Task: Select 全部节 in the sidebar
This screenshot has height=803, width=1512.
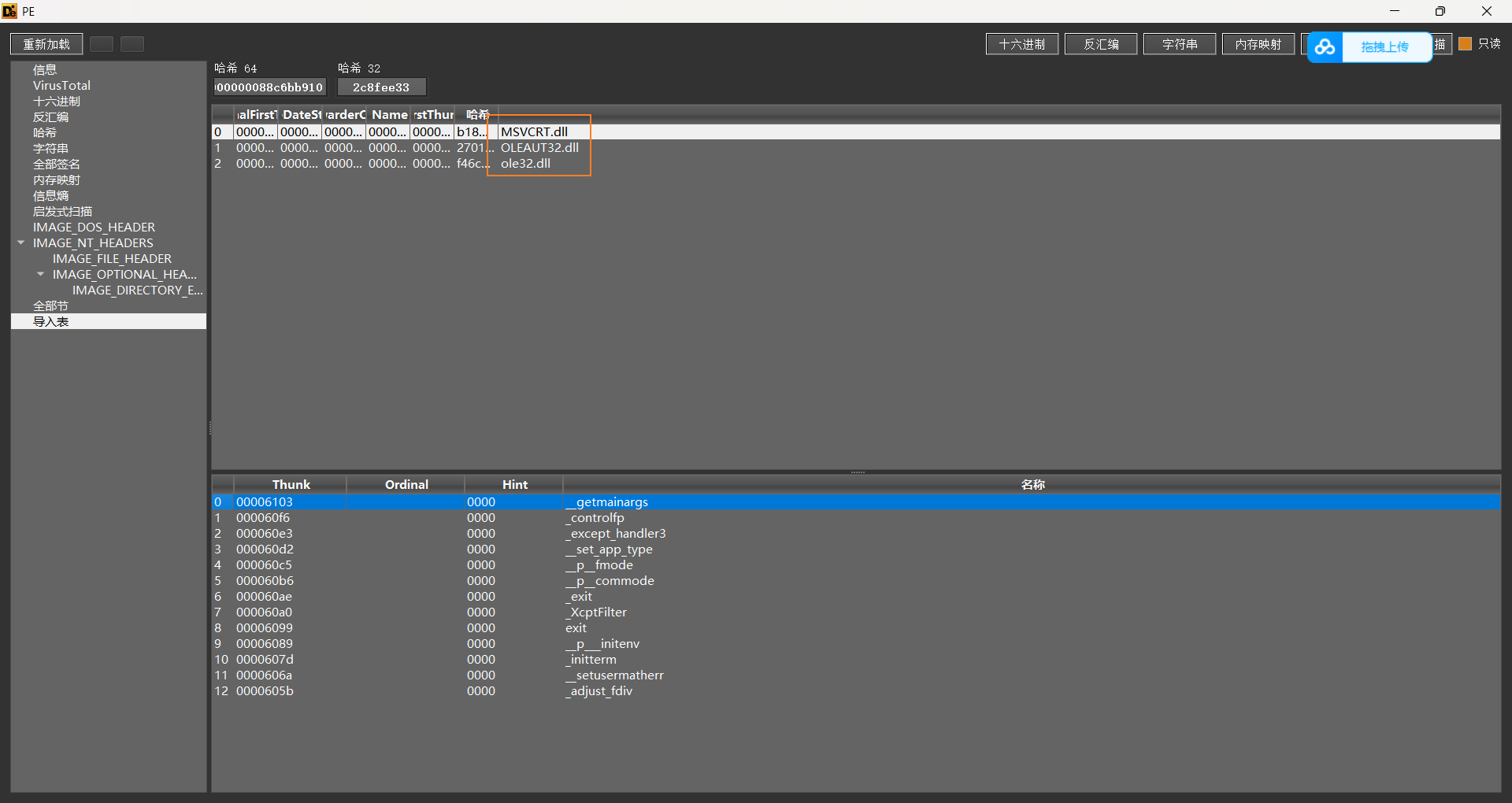Action: [x=50, y=305]
